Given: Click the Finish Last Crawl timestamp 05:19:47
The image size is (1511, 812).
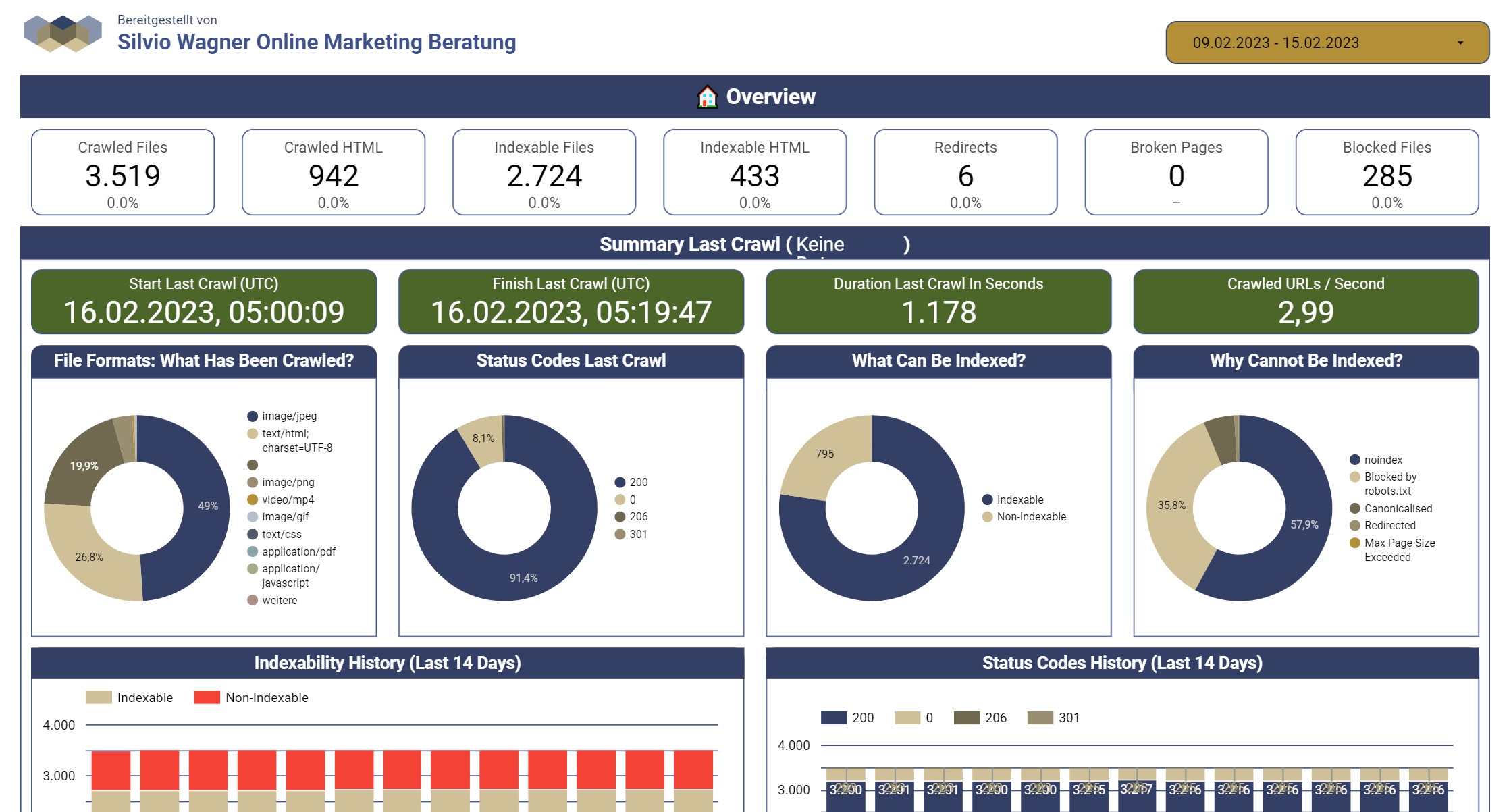Looking at the screenshot, I should click(x=571, y=312).
